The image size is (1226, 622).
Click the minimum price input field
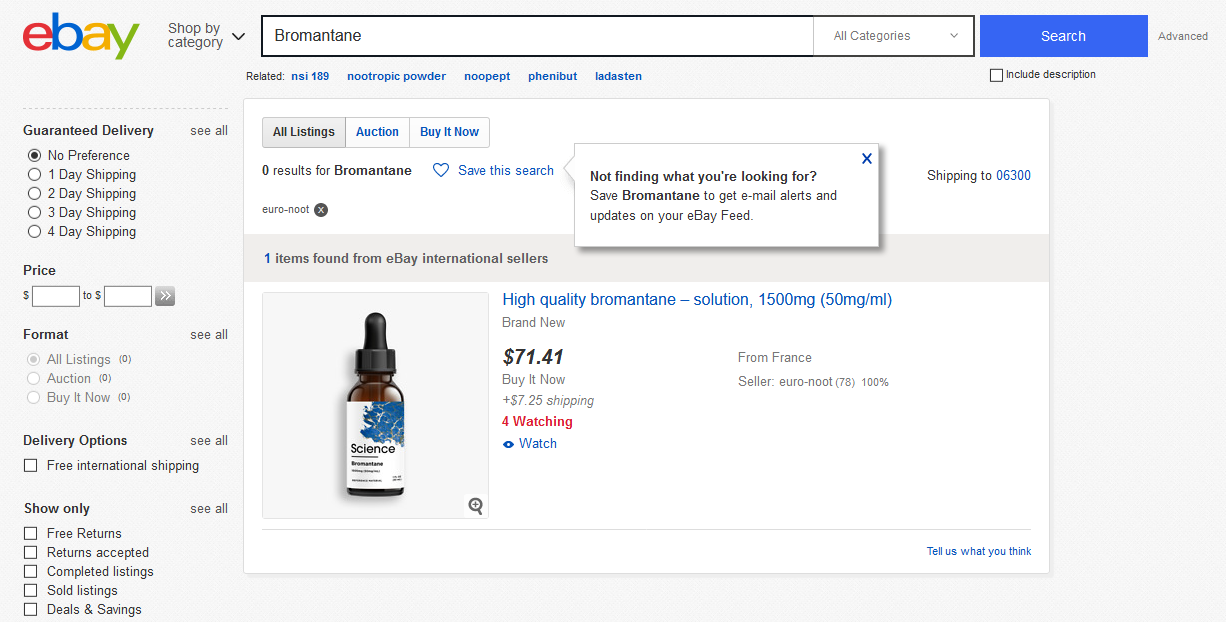[56, 296]
